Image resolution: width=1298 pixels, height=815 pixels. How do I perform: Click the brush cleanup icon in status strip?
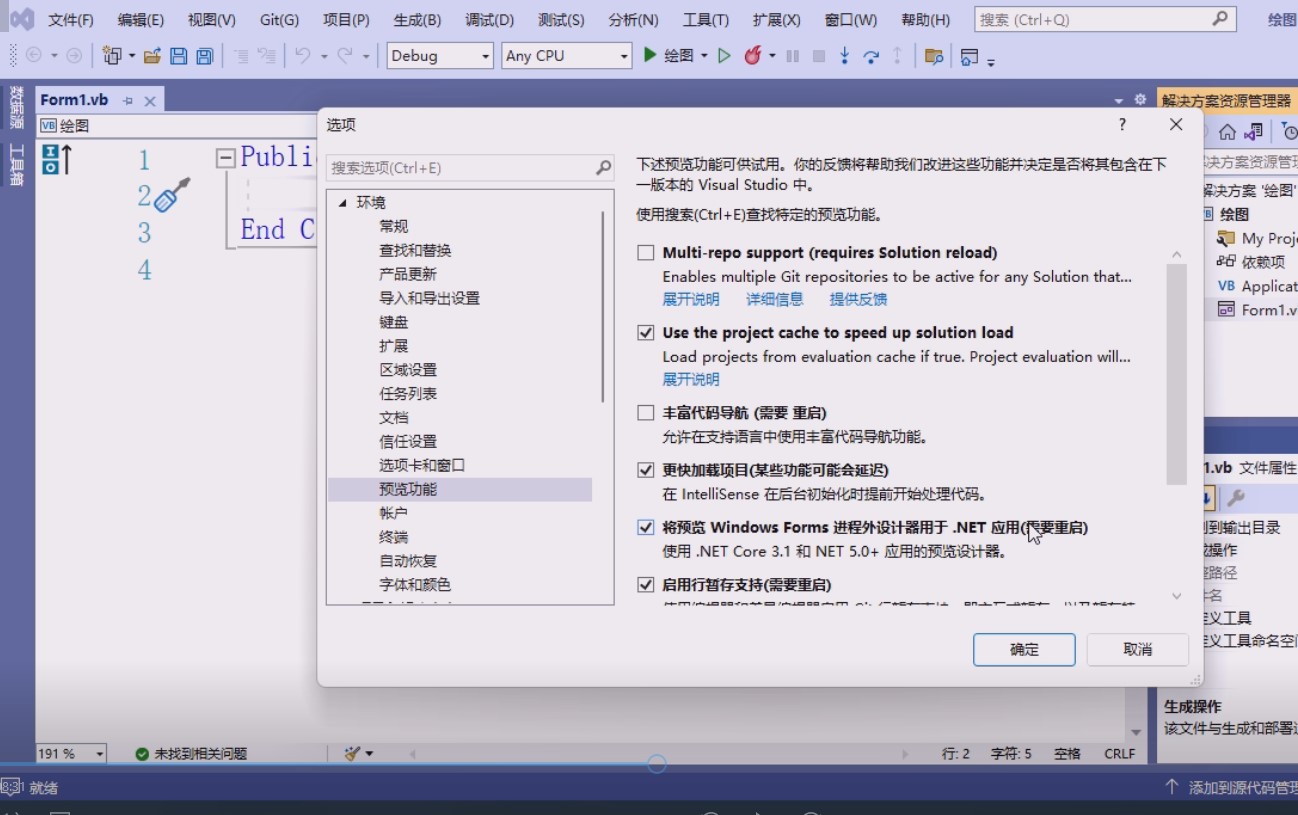352,753
